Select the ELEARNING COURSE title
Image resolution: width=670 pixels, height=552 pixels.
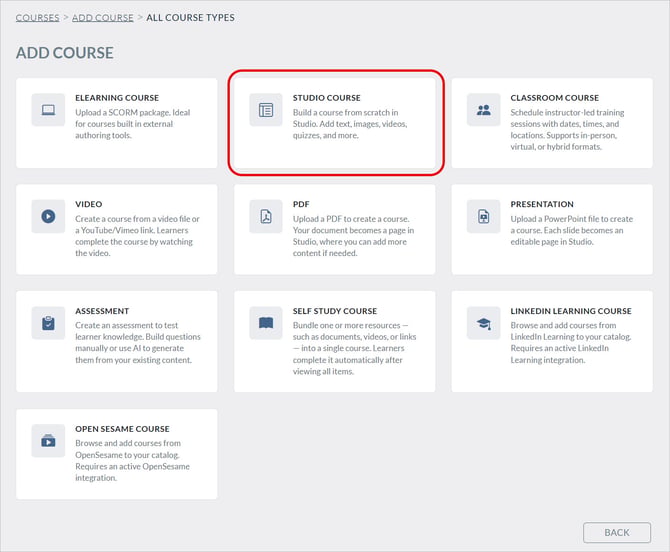point(117,97)
